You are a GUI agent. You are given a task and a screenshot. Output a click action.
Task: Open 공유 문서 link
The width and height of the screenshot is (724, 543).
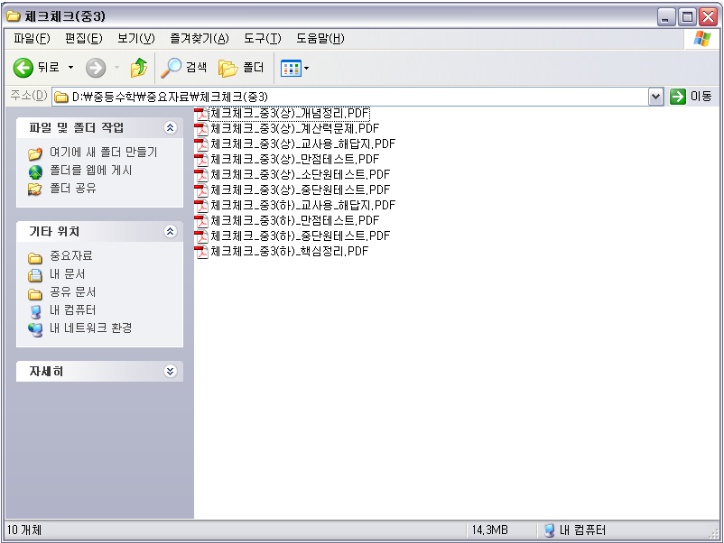click(x=73, y=292)
